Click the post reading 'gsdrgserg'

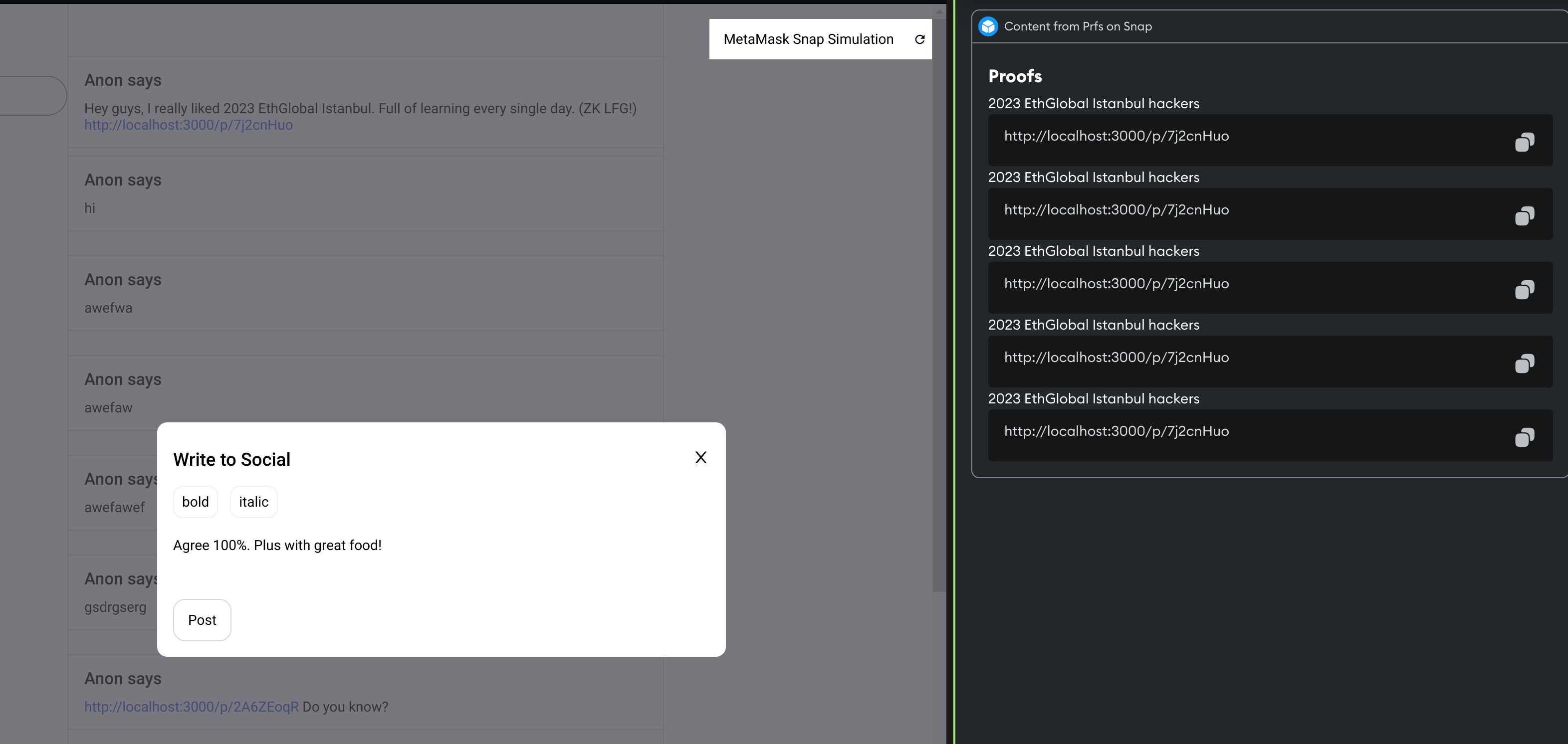115,607
